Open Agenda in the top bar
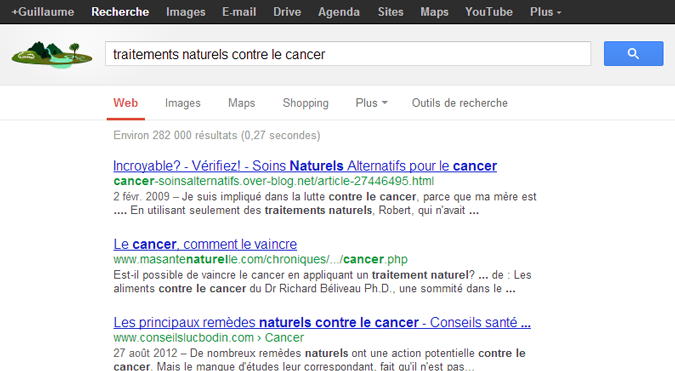This screenshot has width=675, height=371. pos(339,12)
